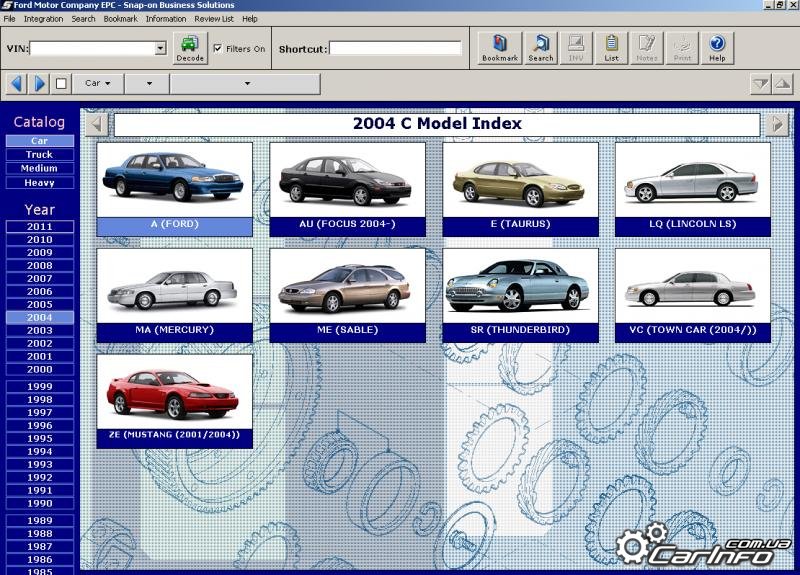
Task: Open the Help question-mark icon
Action: click(x=717, y=48)
